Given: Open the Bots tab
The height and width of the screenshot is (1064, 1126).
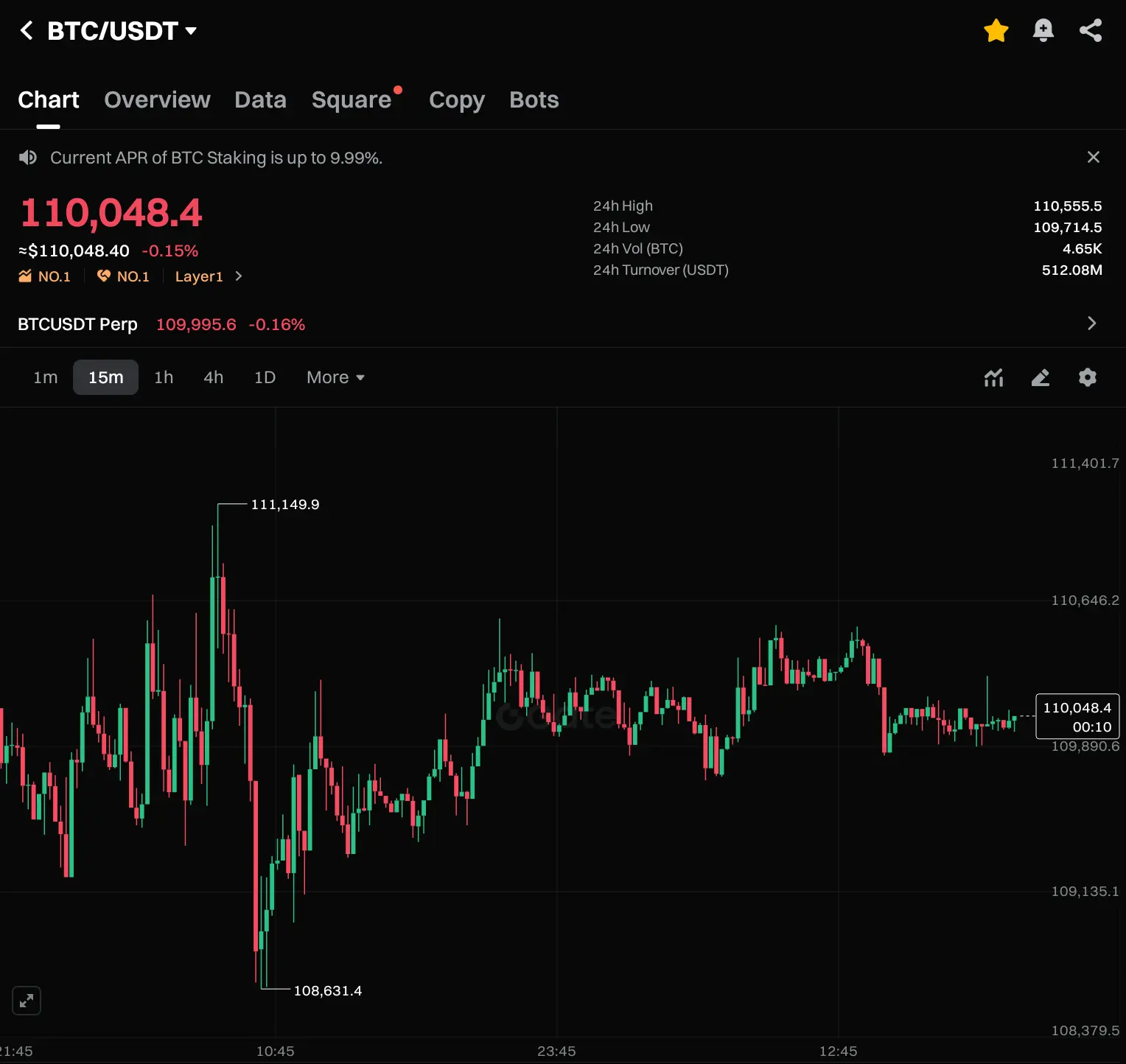Looking at the screenshot, I should click(534, 99).
